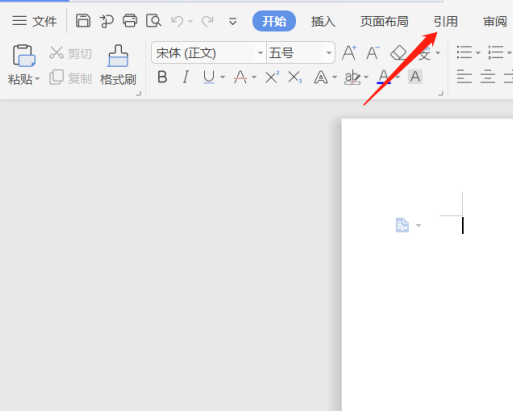This screenshot has height=411, width=513.
Task: Open Print Preview icon
Action: click(x=153, y=21)
